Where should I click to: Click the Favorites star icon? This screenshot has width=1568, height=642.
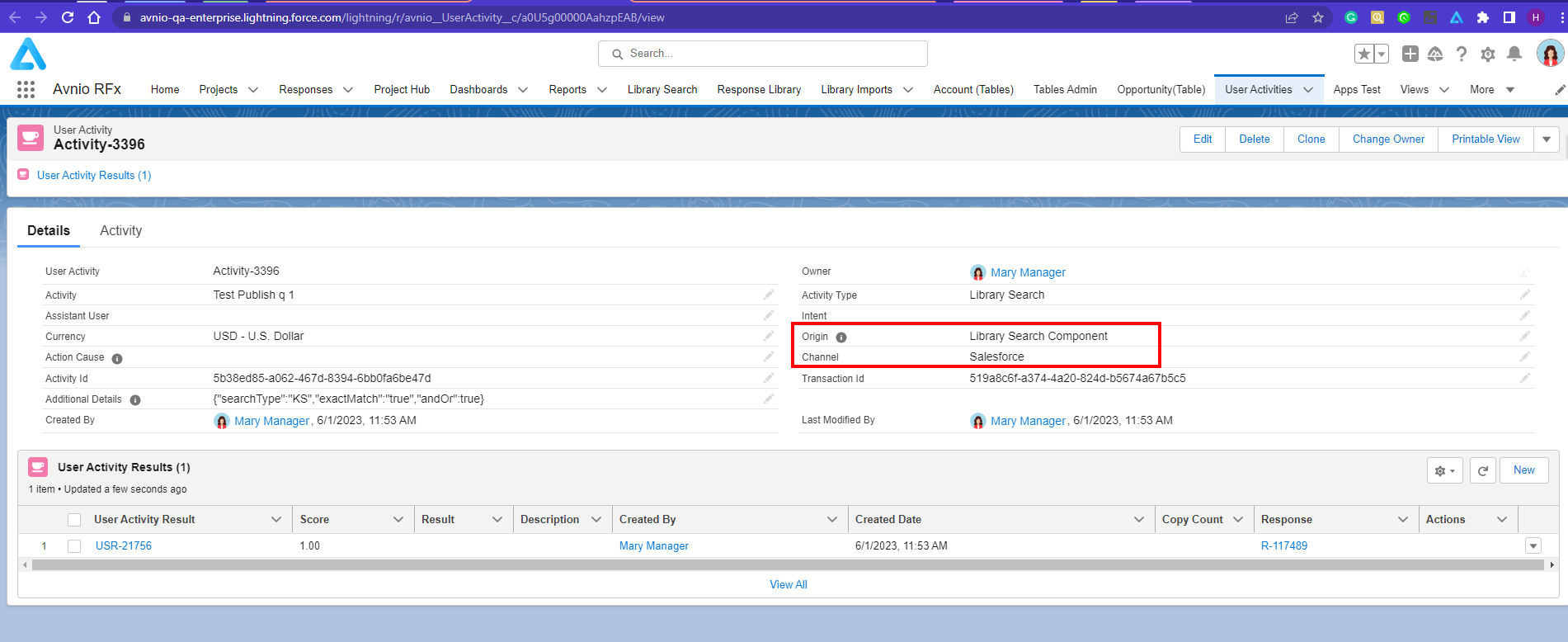pyautogui.click(x=1364, y=54)
